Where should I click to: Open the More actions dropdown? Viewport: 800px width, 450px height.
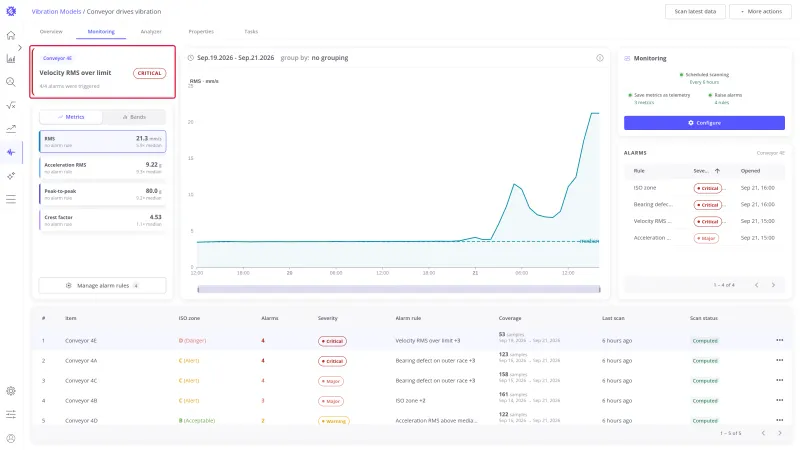tap(760, 11)
